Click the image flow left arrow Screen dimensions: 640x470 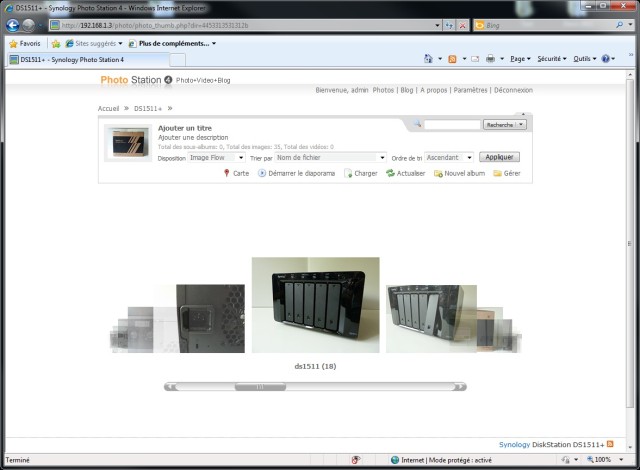pos(171,387)
